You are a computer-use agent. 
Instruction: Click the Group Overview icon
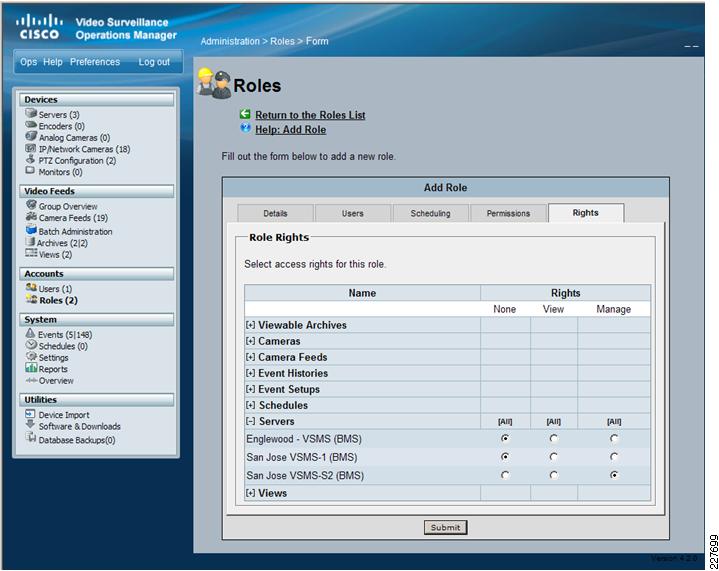pyautogui.click(x=31, y=205)
